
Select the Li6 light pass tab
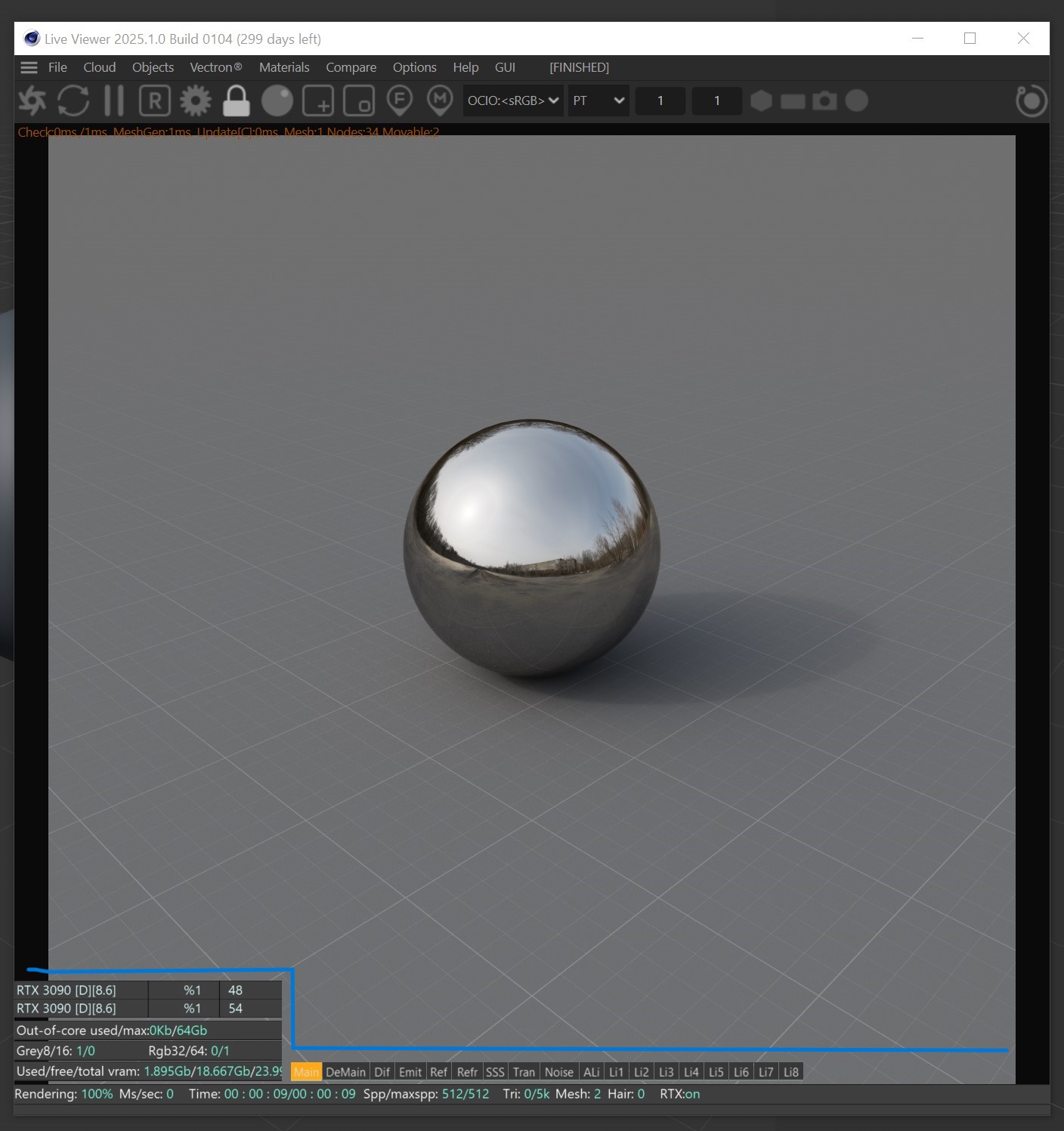pyautogui.click(x=741, y=1072)
